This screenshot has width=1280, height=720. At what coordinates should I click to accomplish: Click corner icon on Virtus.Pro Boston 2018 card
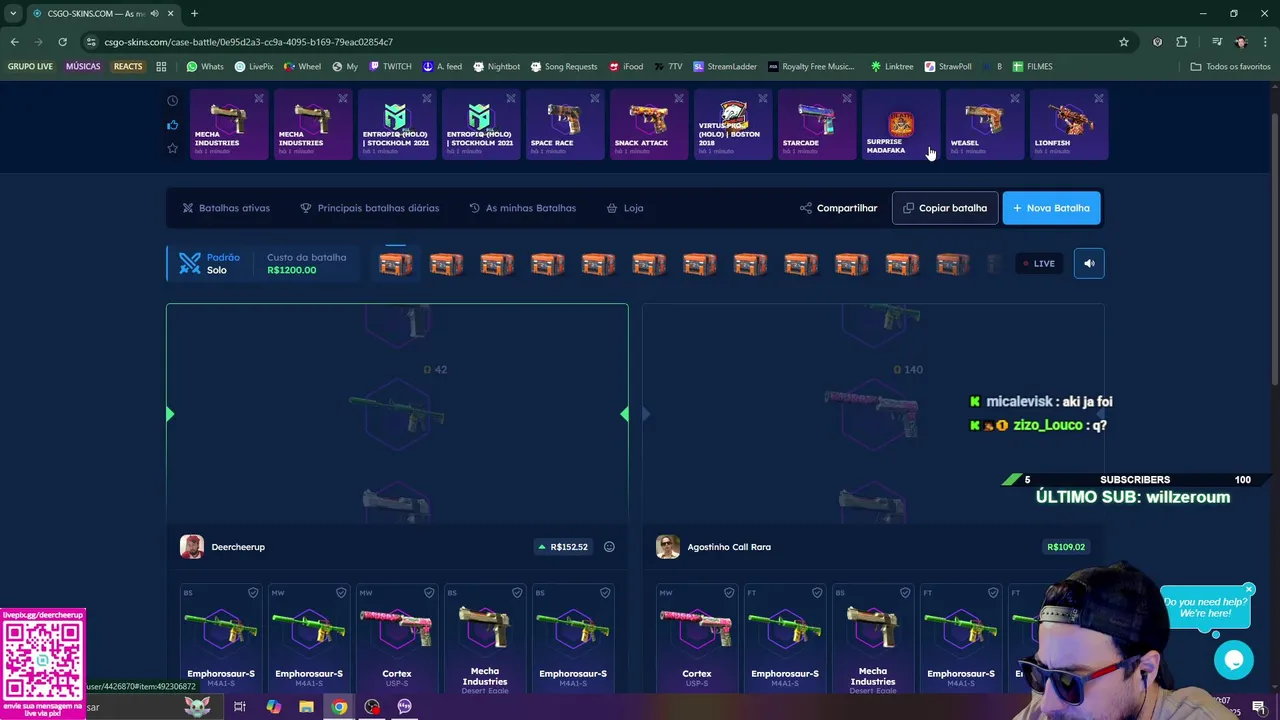pyautogui.click(x=763, y=98)
